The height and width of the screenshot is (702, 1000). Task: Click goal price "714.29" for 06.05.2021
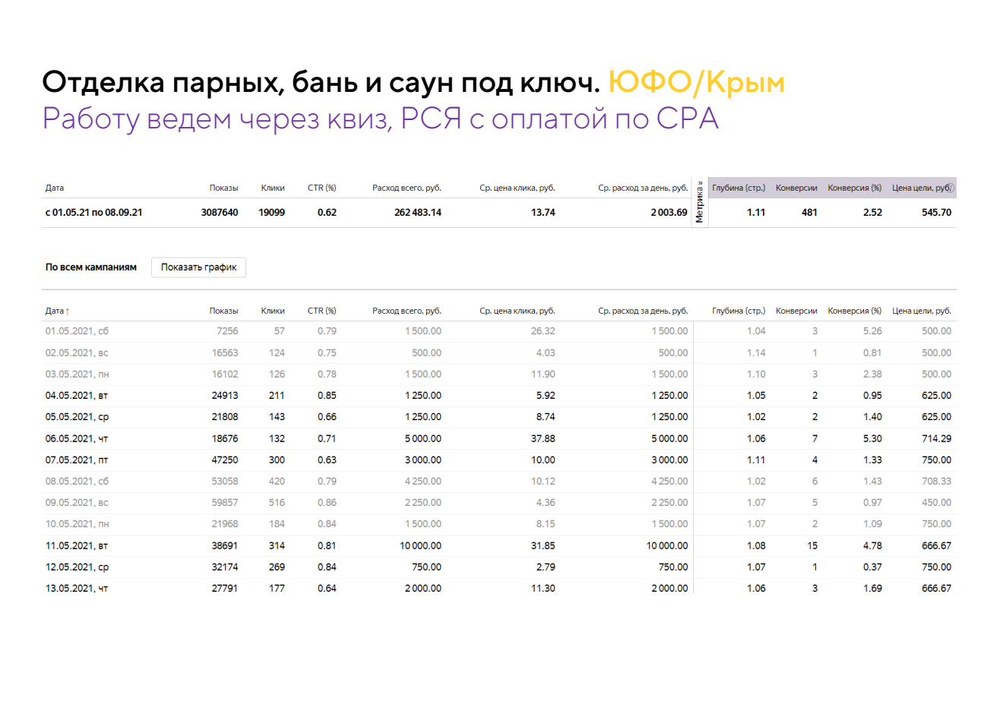point(936,439)
